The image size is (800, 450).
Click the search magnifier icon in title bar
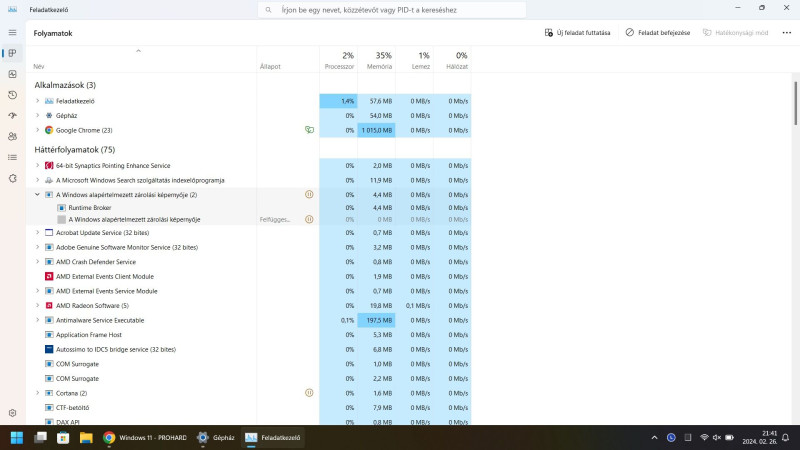[x=268, y=10]
